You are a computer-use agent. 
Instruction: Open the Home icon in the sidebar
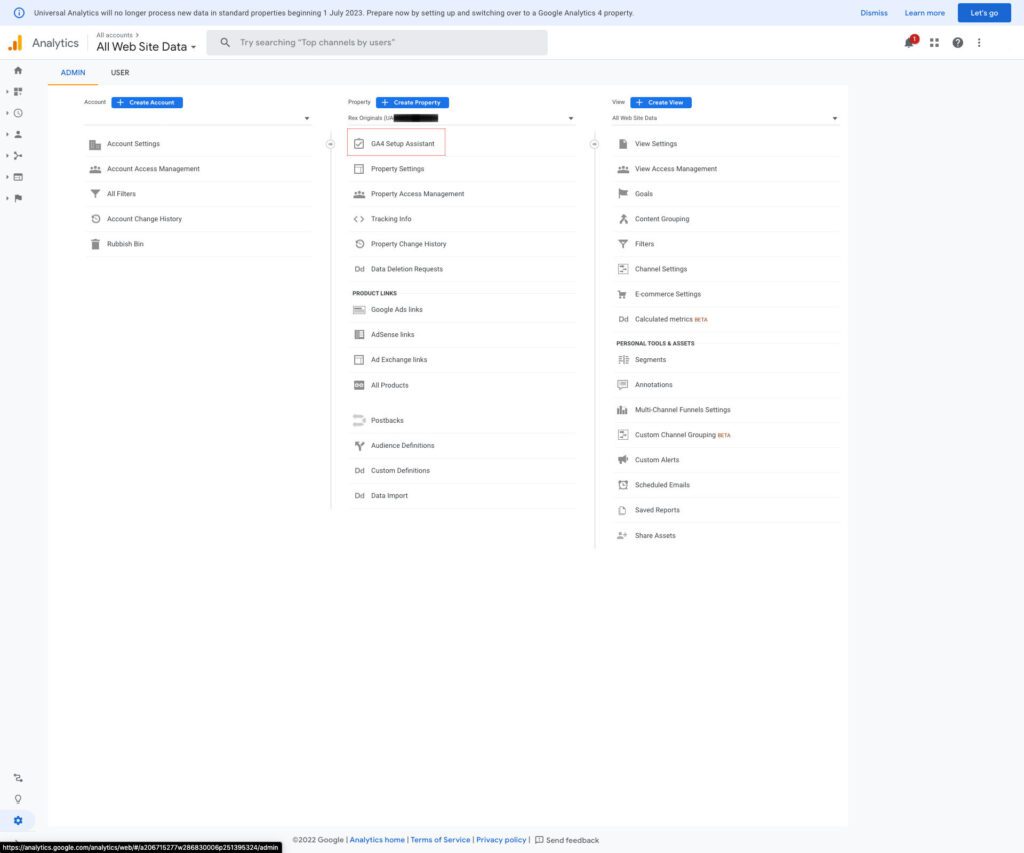point(17,71)
